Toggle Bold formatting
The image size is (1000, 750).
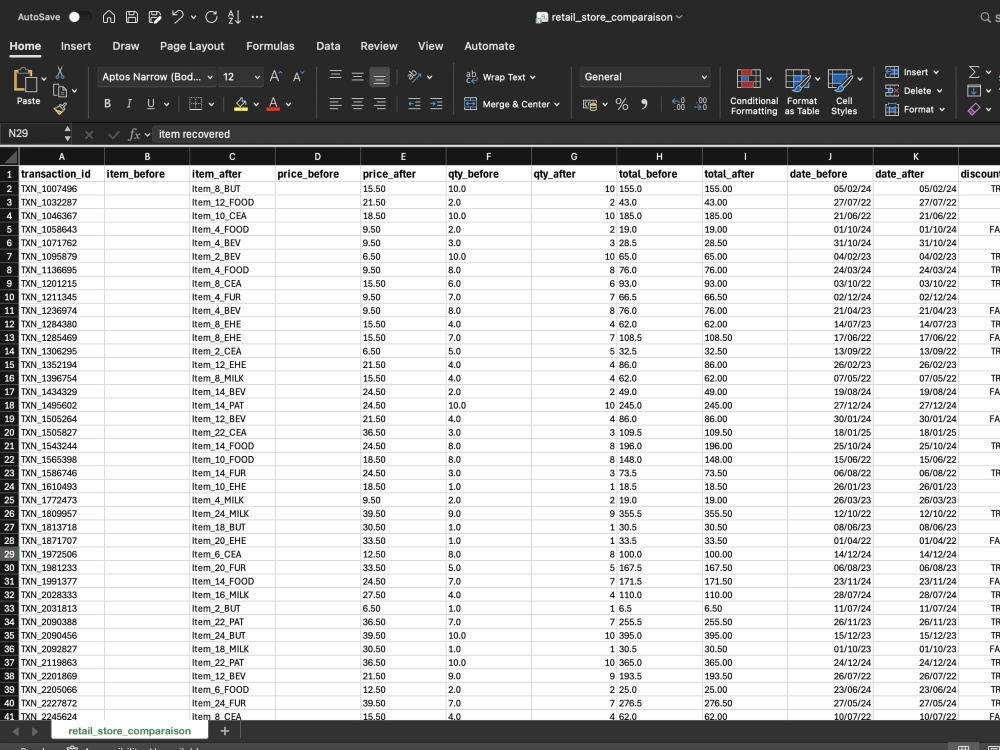pos(107,104)
